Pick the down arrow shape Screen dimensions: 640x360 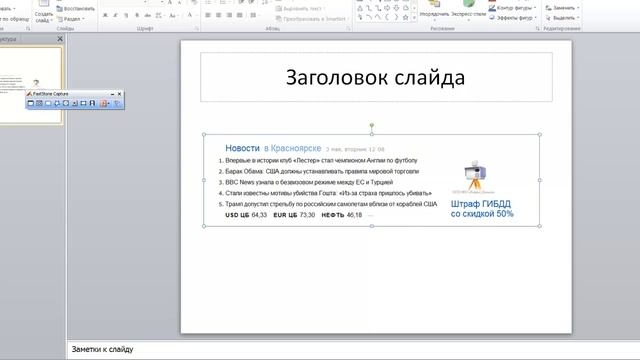396,8
